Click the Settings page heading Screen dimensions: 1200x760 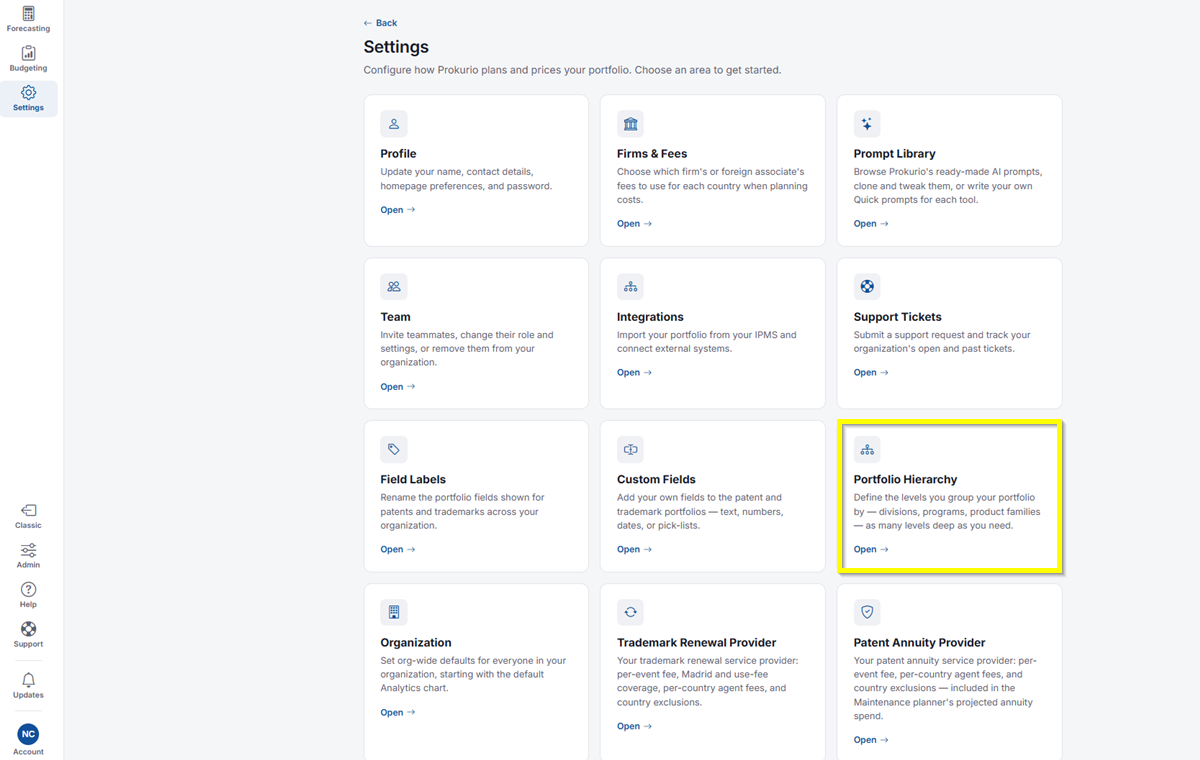click(396, 47)
